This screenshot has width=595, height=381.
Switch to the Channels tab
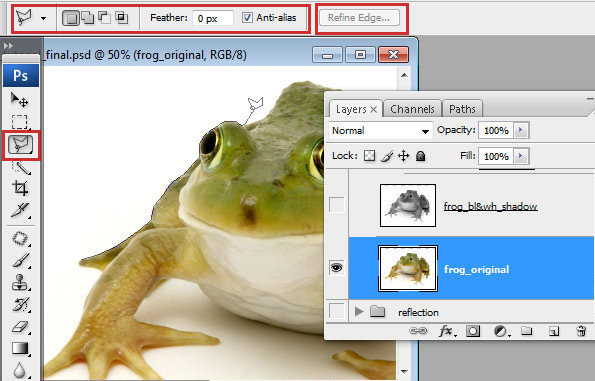412,109
